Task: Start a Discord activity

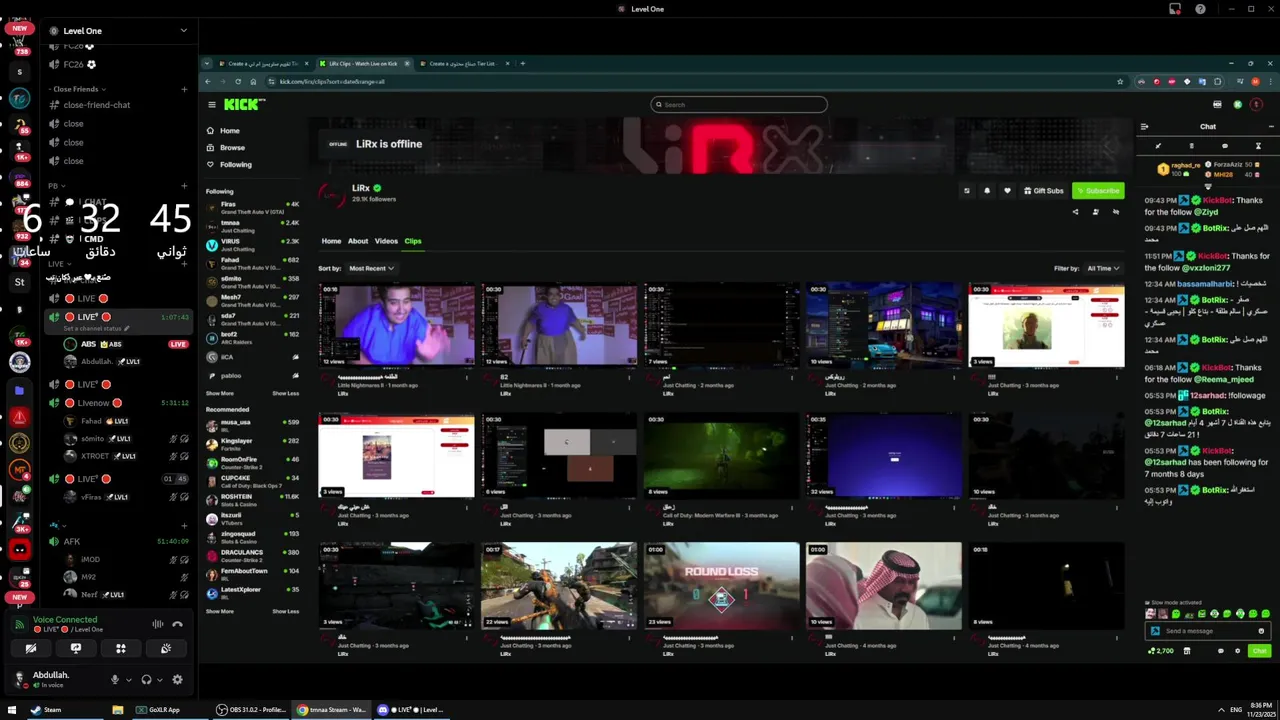Action: (x=121, y=648)
